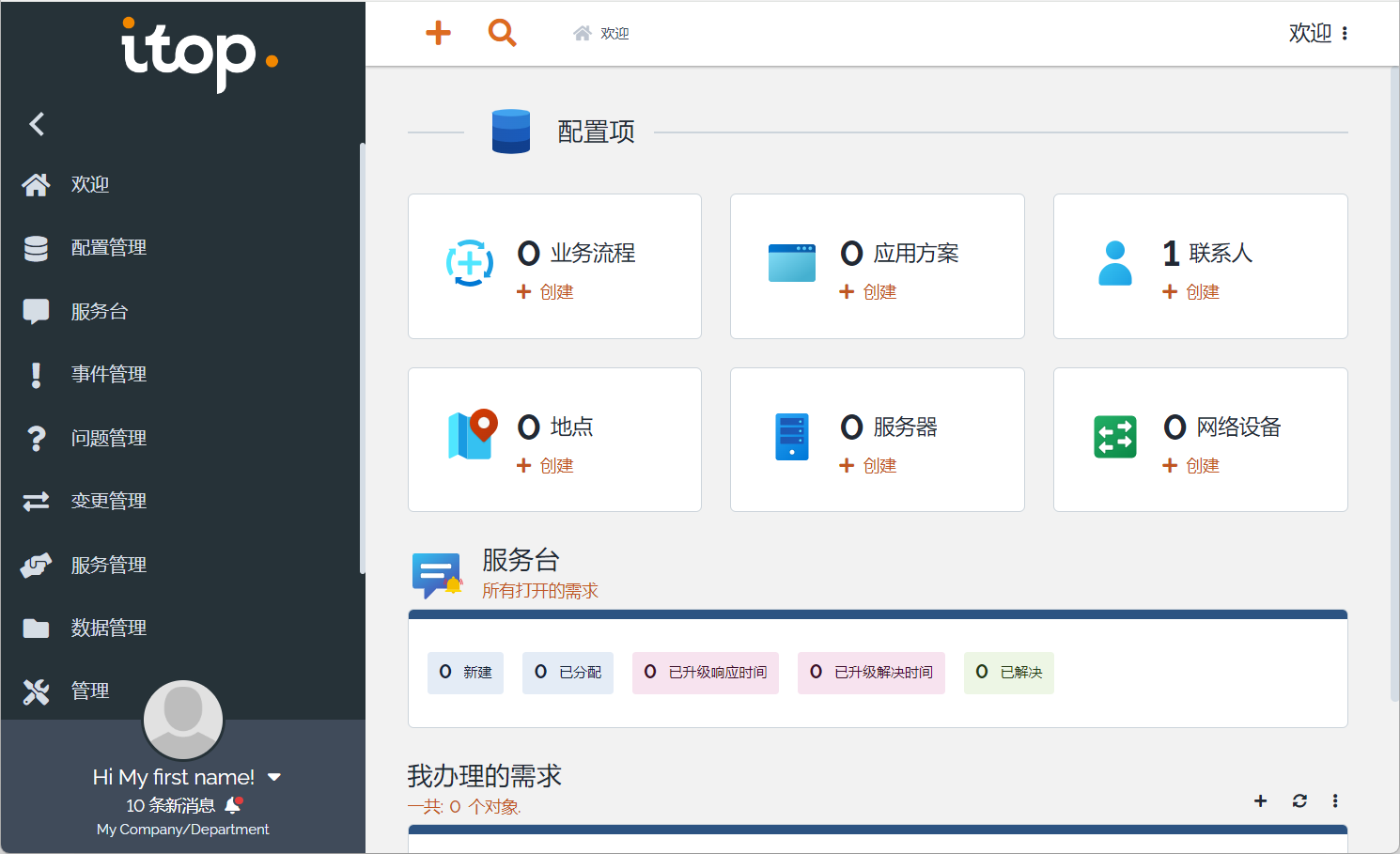Open 配置管理 in the sidebar
Screen dimensions: 1400x854
108,248
